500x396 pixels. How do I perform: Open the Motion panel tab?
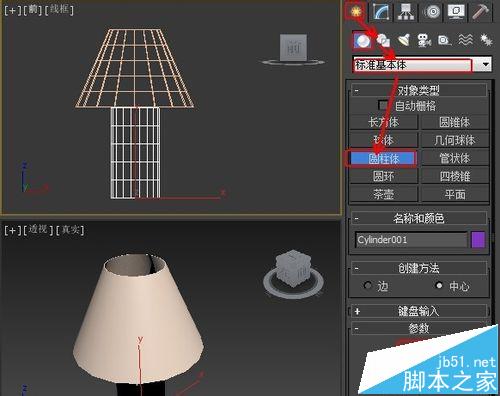tap(432, 12)
